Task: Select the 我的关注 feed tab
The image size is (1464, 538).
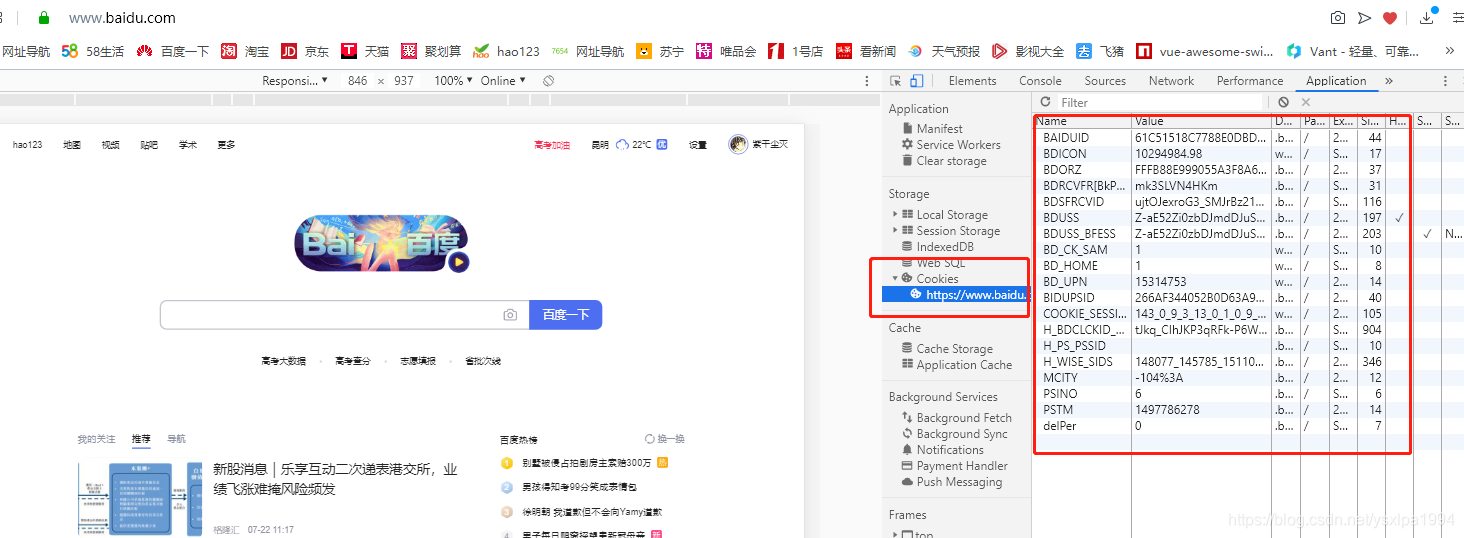Action: point(96,439)
